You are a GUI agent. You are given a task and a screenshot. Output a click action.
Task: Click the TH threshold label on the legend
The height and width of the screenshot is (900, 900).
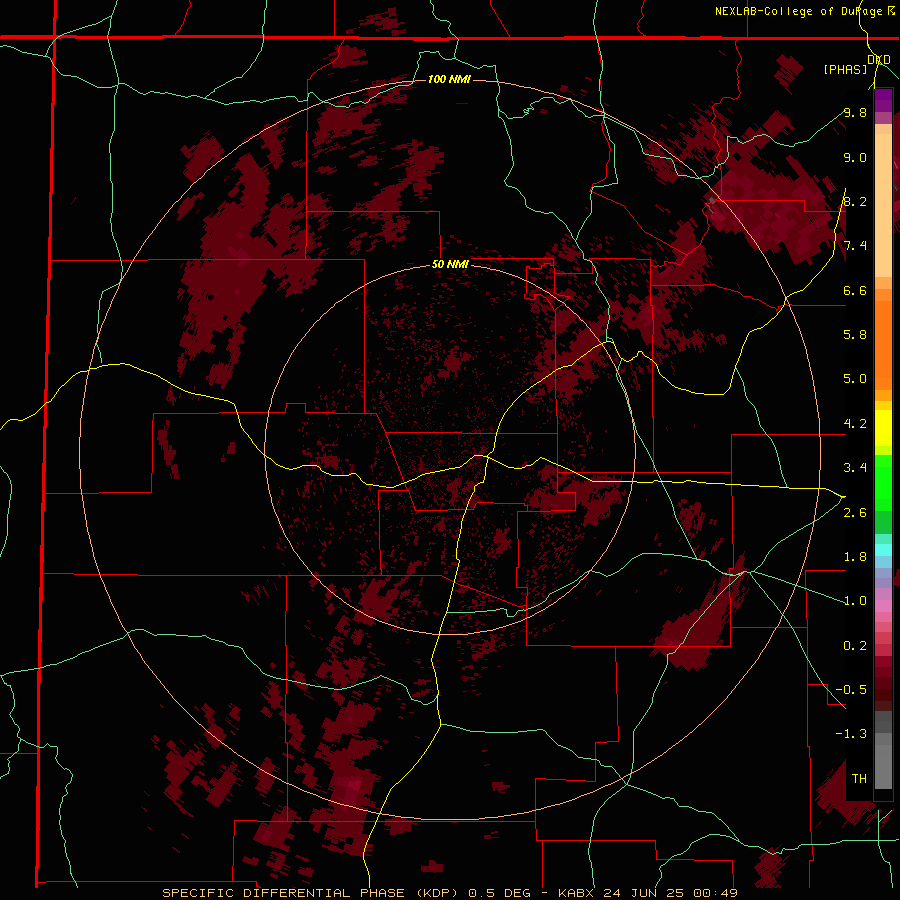[x=859, y=779]
